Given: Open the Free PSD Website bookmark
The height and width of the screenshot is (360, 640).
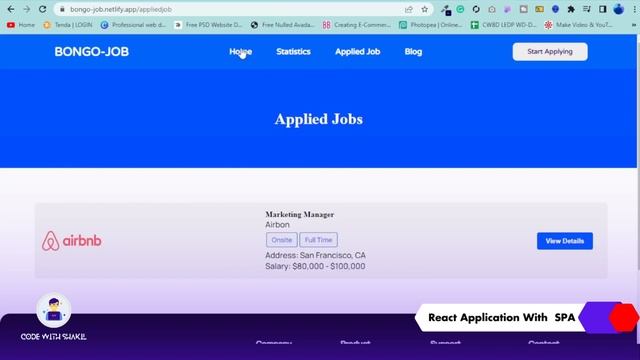Looking at the screenshot, I should point(208,25).
